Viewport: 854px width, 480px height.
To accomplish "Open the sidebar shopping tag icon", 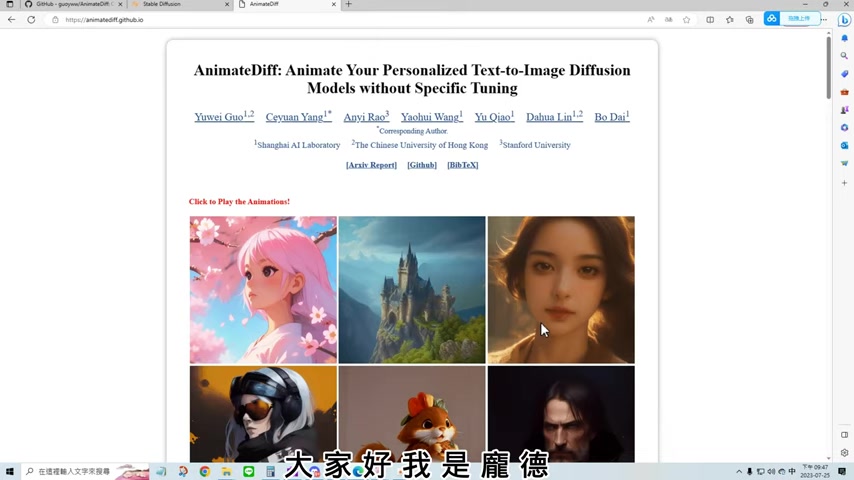I will point(844,74).
